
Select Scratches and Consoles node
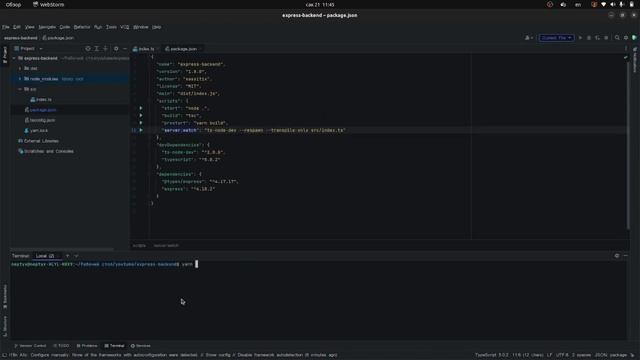46,151
